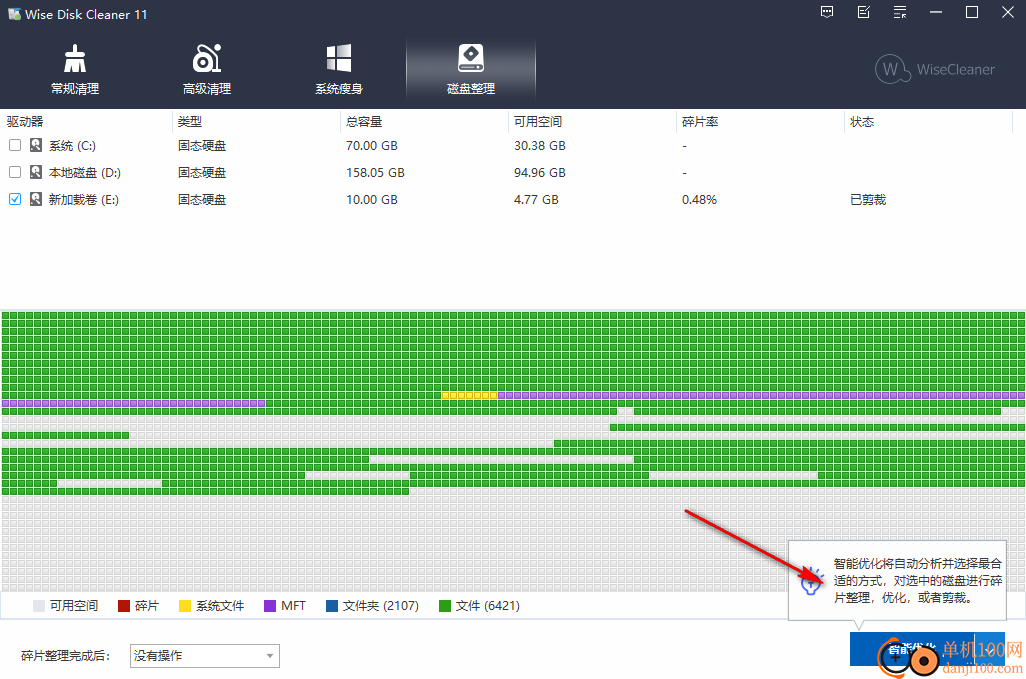Select the 新加载卷 (E:) drive name
Viewport: 1026px width, 679px height.
tap(84, 200)
